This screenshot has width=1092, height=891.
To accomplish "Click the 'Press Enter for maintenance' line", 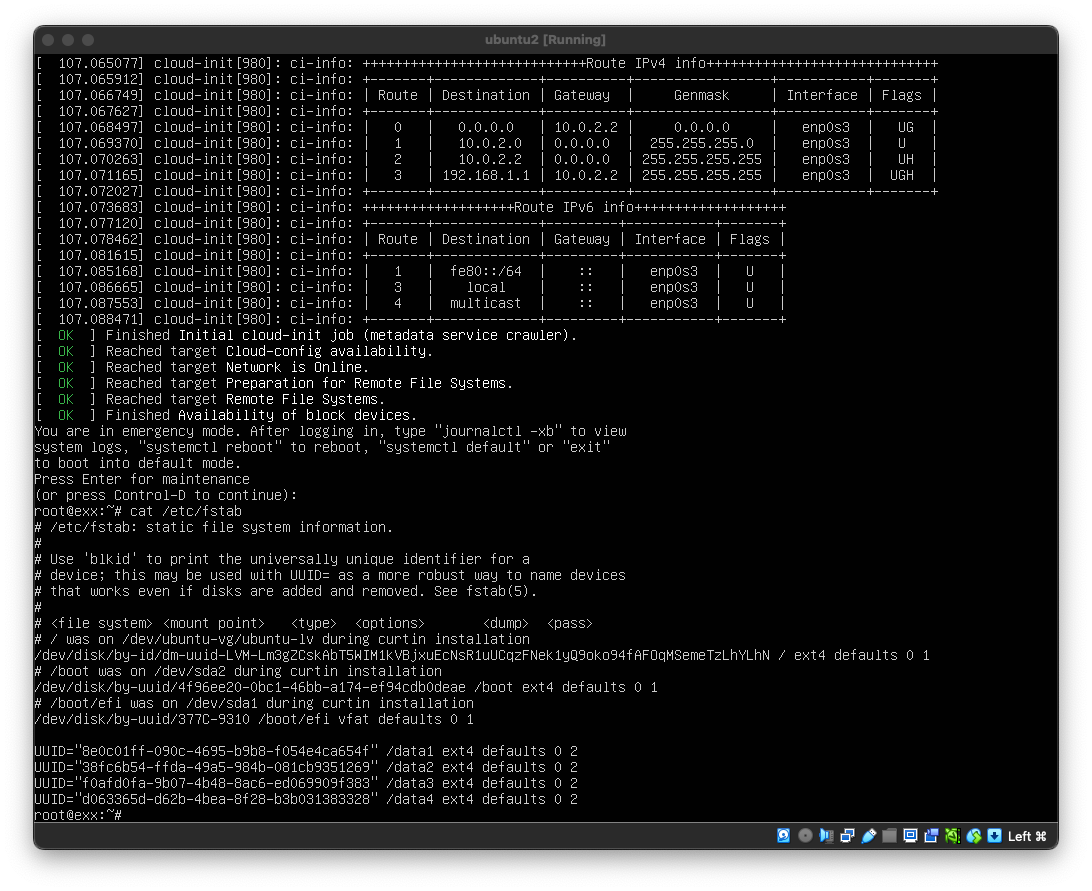I will 142,479.
